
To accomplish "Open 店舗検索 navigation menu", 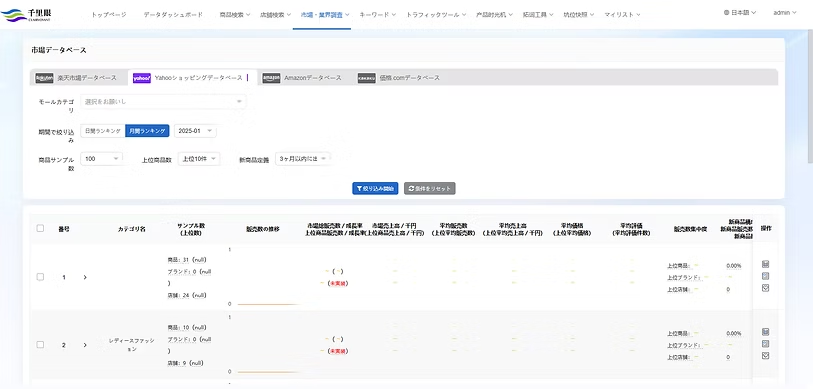I will (x=276, y=15).
